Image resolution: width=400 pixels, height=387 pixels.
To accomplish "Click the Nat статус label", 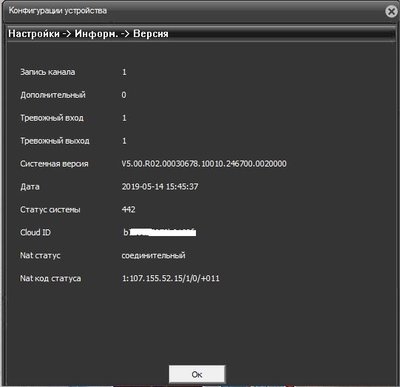I will [40, 256].
